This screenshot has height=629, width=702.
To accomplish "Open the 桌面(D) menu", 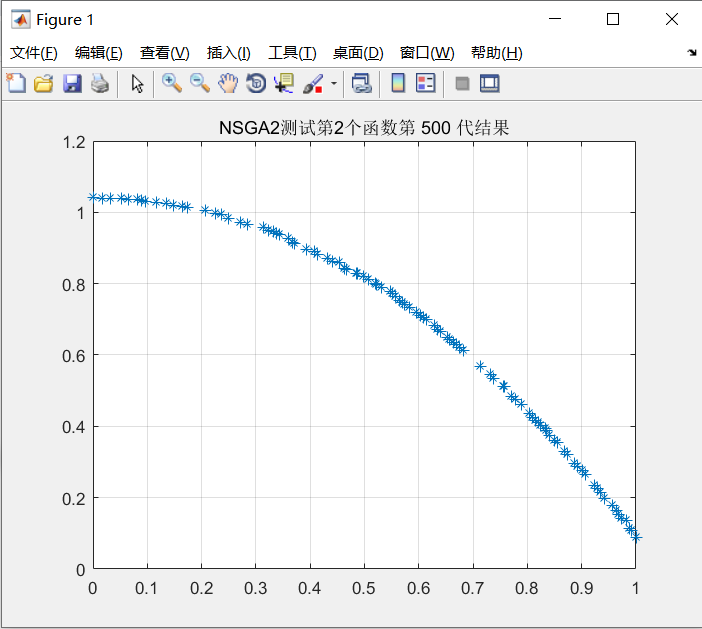I will point(358,53).
